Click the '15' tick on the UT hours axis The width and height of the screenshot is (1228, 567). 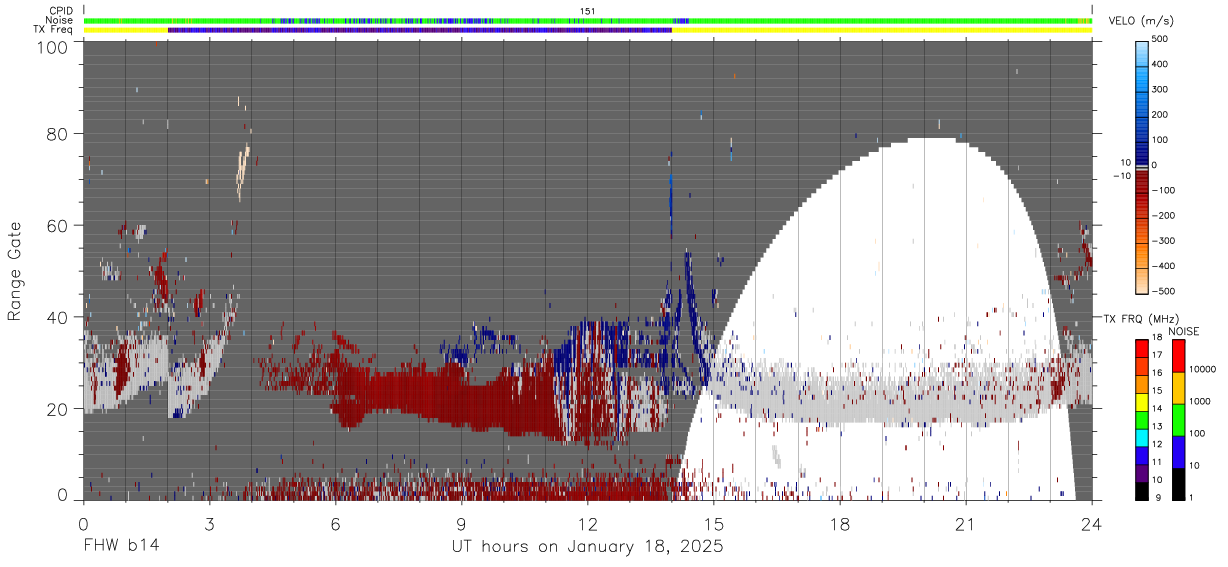pyautogui.click(x=714, y=523)
